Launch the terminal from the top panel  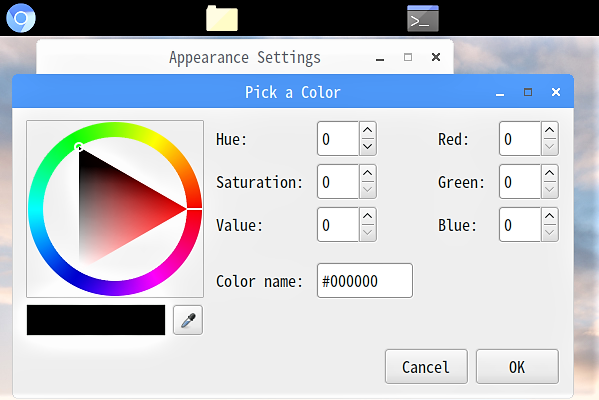(x=423, y=18)
